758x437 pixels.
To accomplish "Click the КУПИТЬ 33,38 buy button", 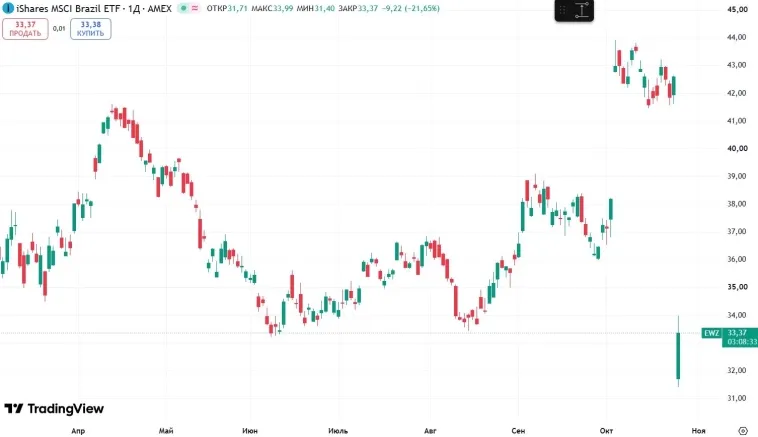I will tap(90, 29).
